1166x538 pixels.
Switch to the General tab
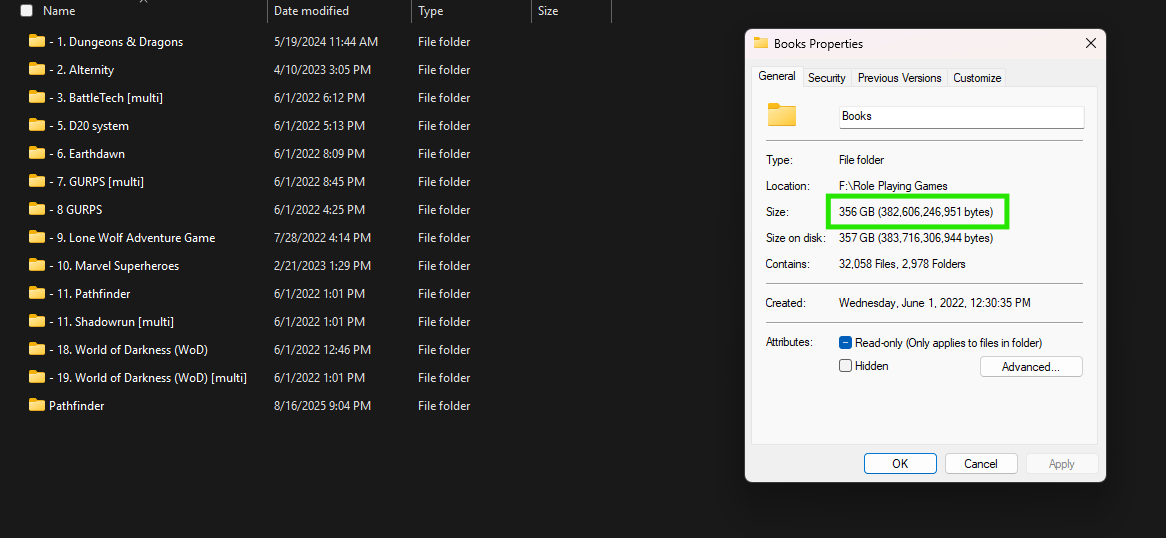tap(777, 76)
